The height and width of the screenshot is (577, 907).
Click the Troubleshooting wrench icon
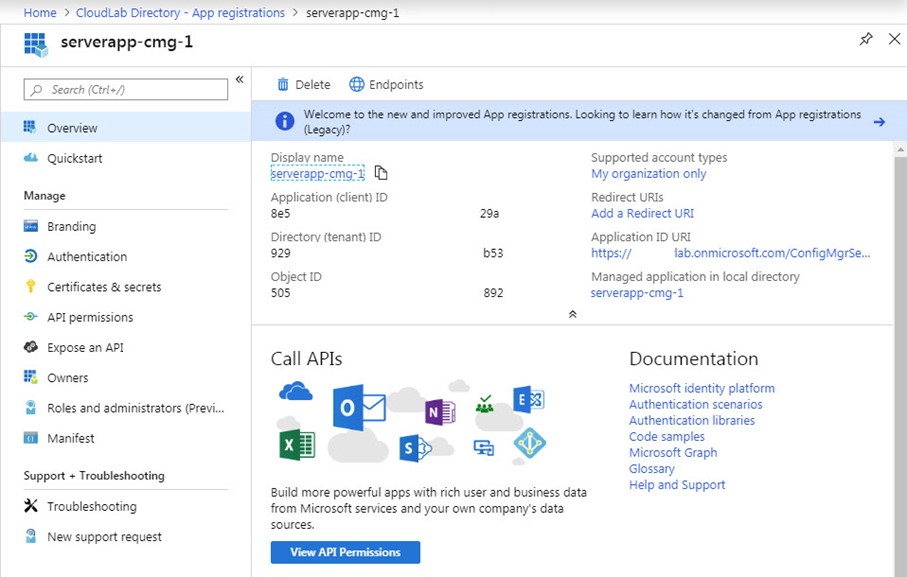(x=30, y=507)
